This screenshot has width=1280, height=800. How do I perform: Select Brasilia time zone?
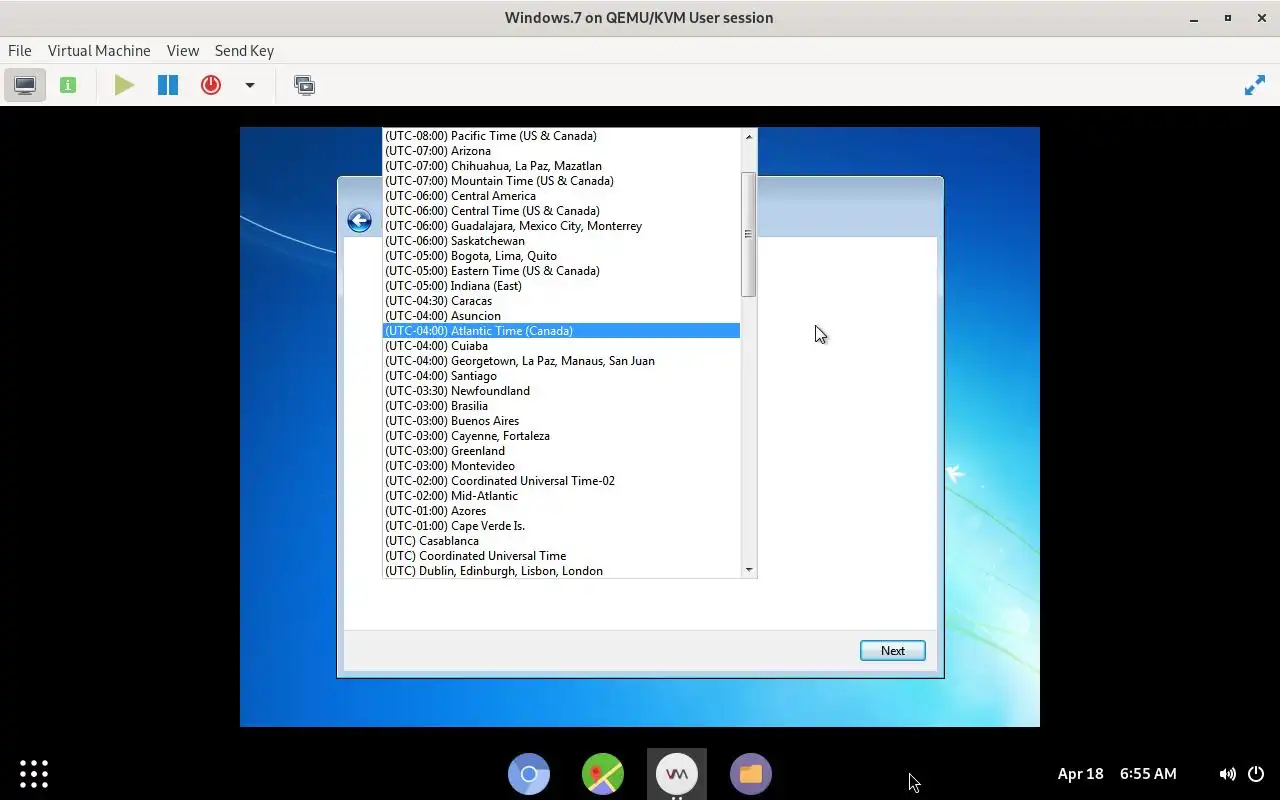point(561,405)
